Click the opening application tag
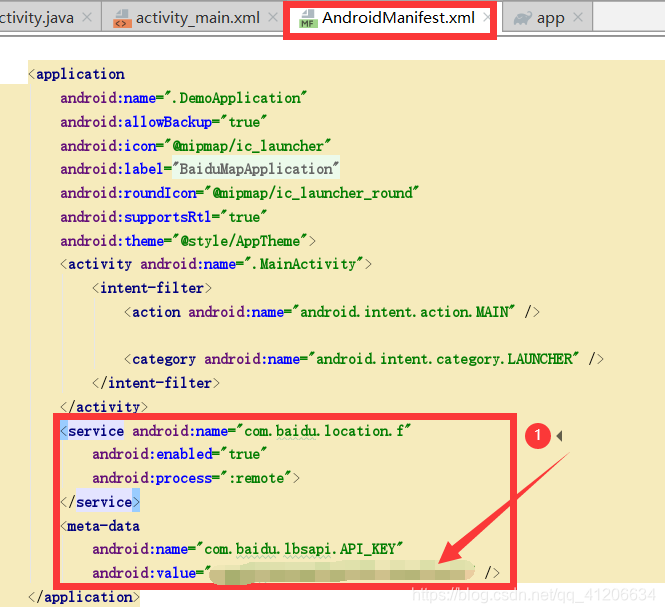Image resolution: width=665 pixels, height=613 pixels. coord(76,74)
